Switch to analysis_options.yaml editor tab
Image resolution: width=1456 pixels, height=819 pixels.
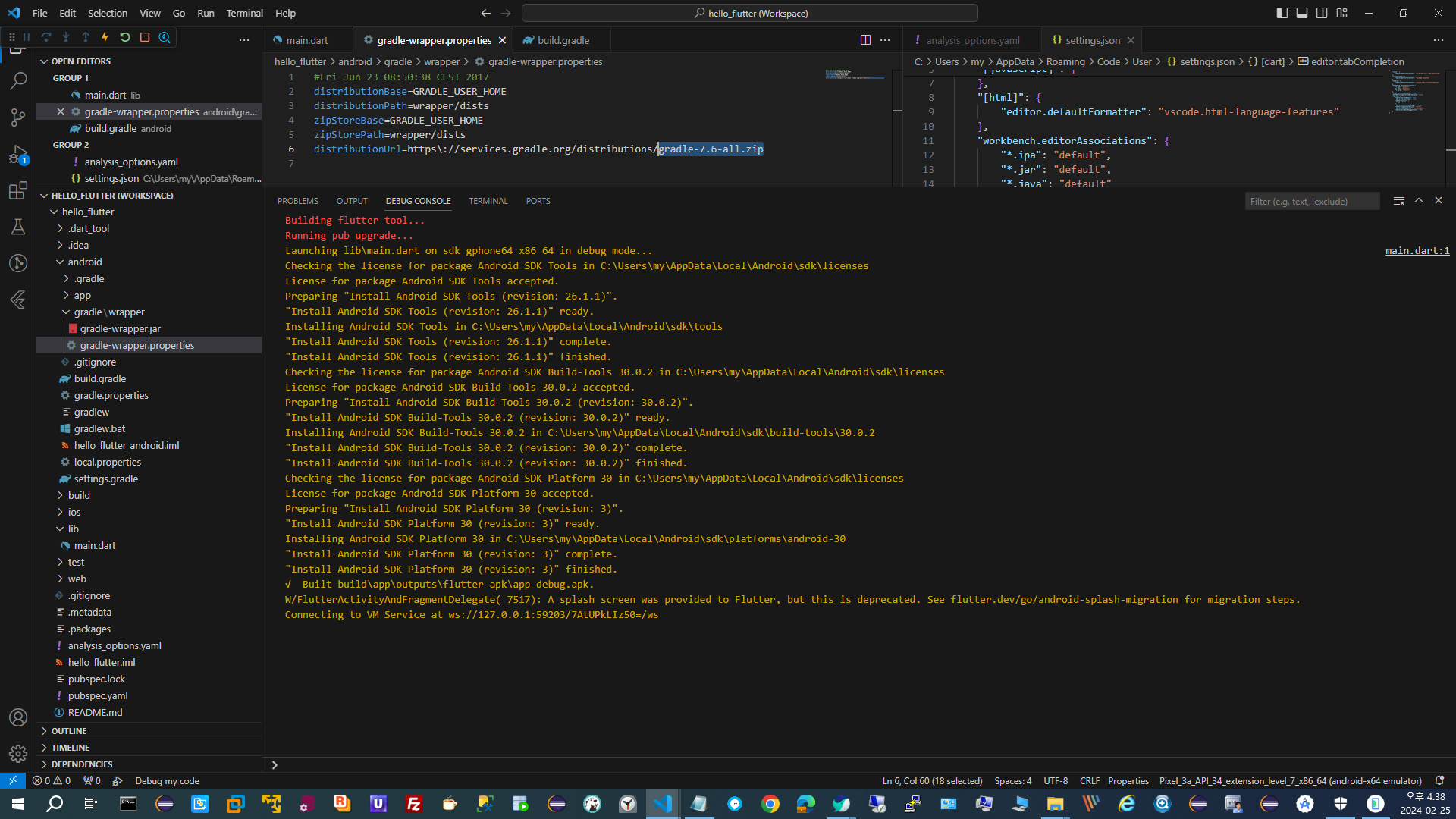972,40
